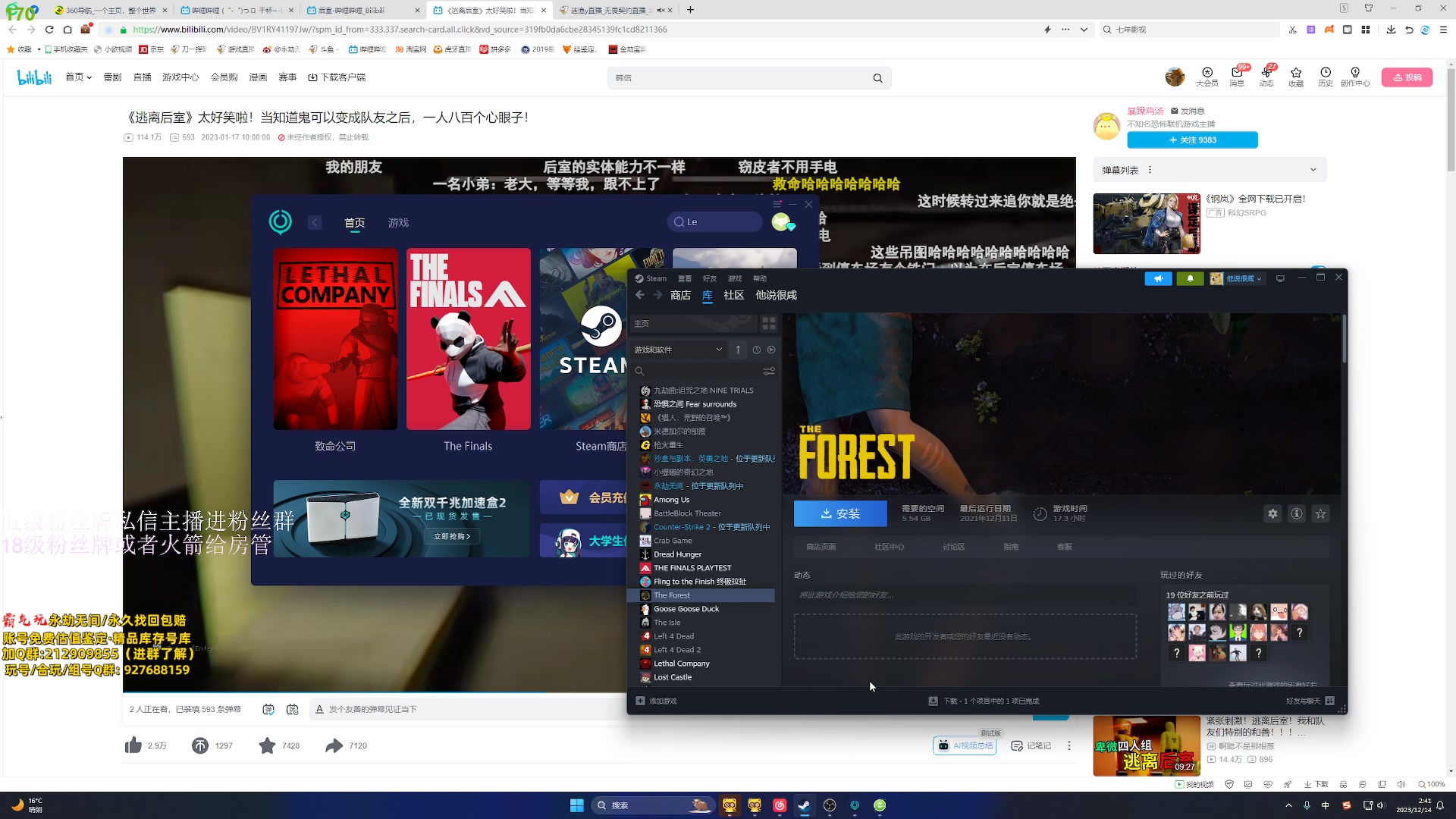Select Among Us in Steam library list
1456x819 pixels.
pos(701,500)
